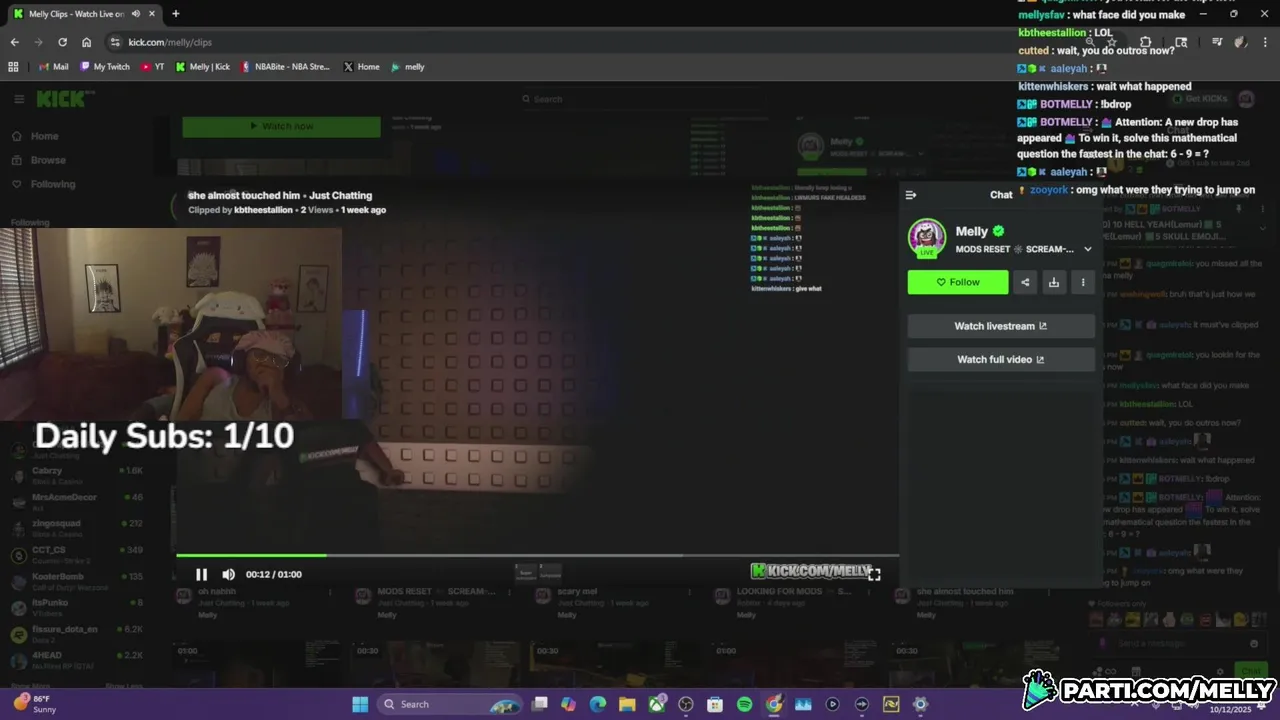Toggle fullscreen on the clip player

pyautogui.click(x=874, y=574)
